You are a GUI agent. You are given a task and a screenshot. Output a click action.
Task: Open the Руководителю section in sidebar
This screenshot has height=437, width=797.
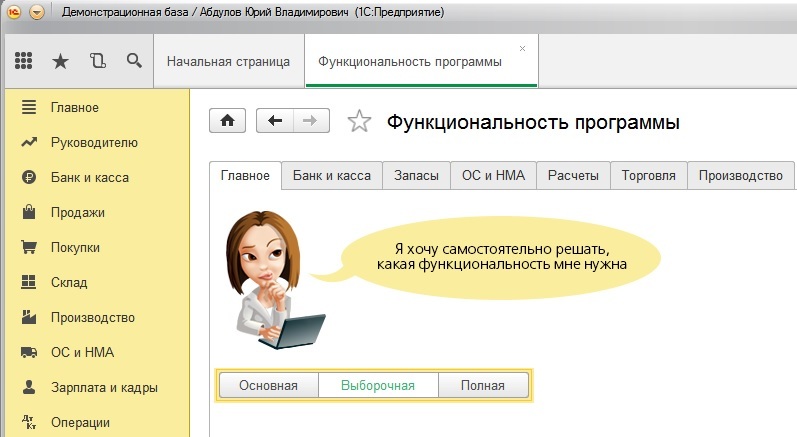click(x=94, y=142)
